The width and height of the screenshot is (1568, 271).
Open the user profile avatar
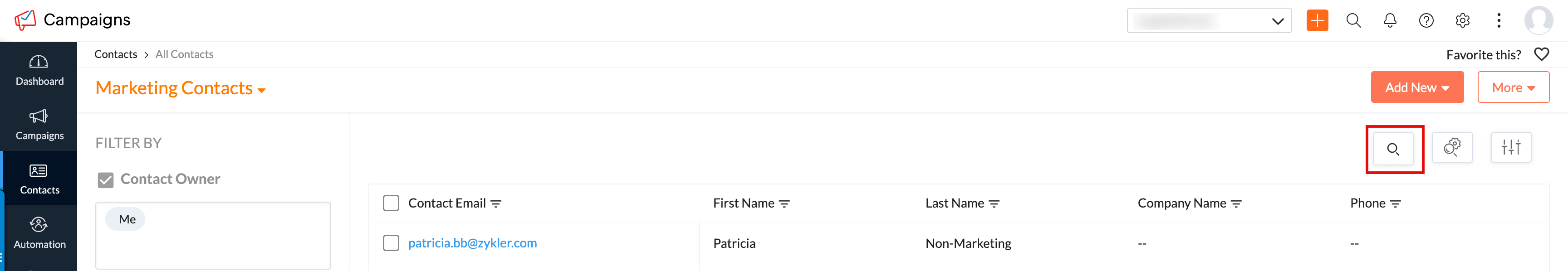click(x=1538, y=21)
